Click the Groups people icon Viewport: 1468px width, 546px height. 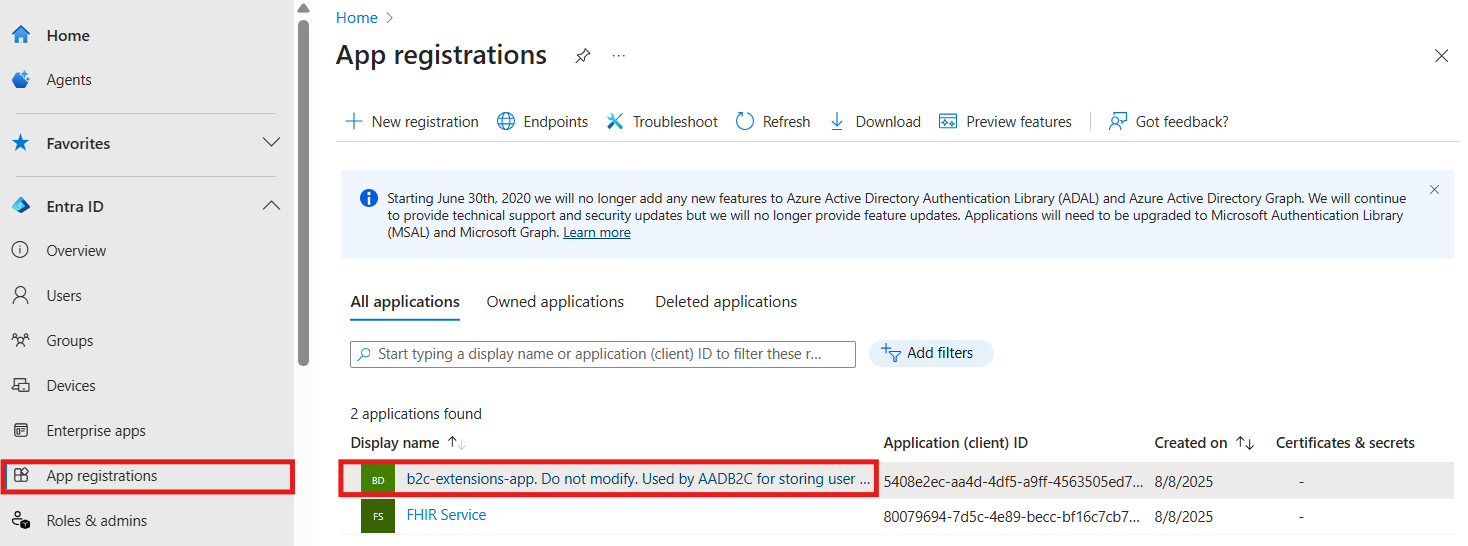tap(20, 340)
